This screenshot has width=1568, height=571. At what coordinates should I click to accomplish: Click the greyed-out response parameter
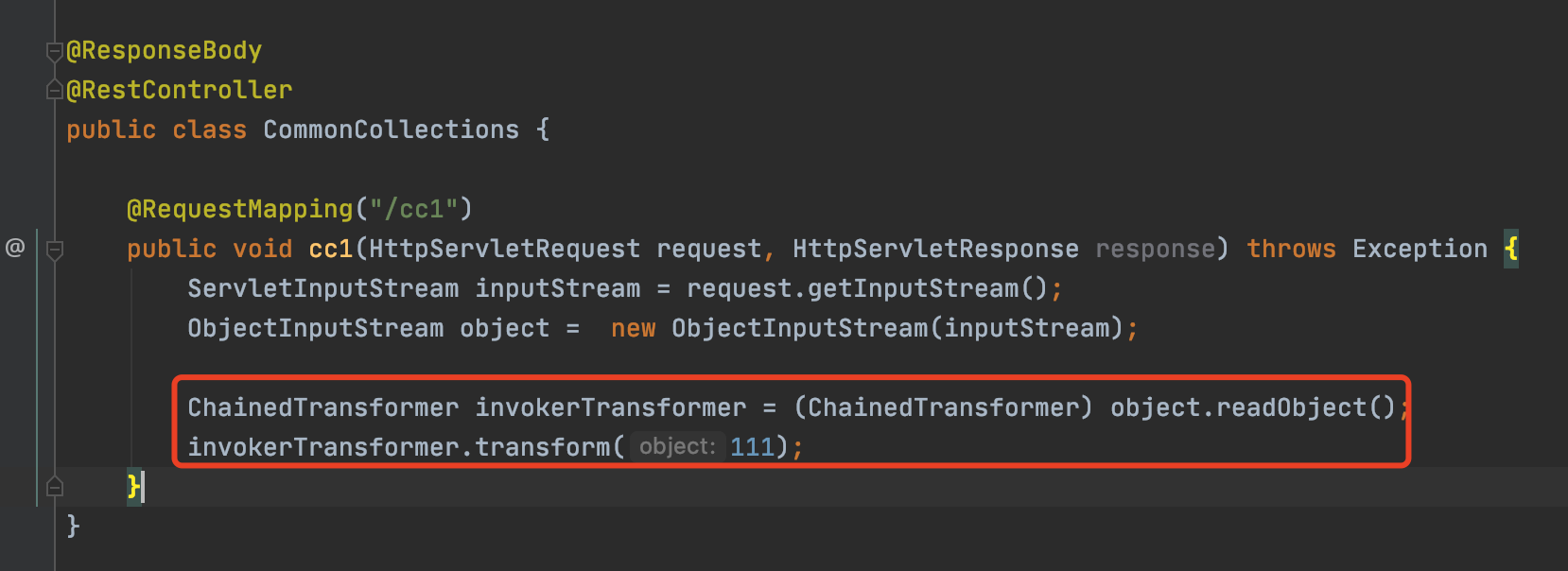point(1154,249)
